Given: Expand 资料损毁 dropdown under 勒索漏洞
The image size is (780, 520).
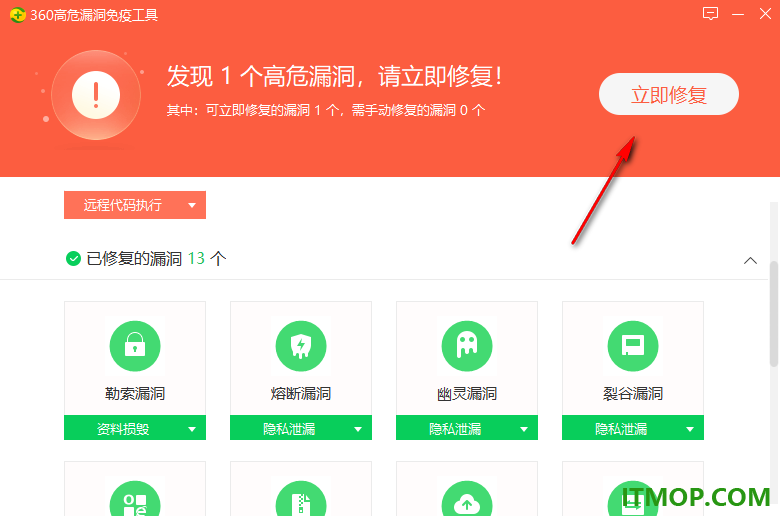Looking at the screenshot, I should [135, 428].
